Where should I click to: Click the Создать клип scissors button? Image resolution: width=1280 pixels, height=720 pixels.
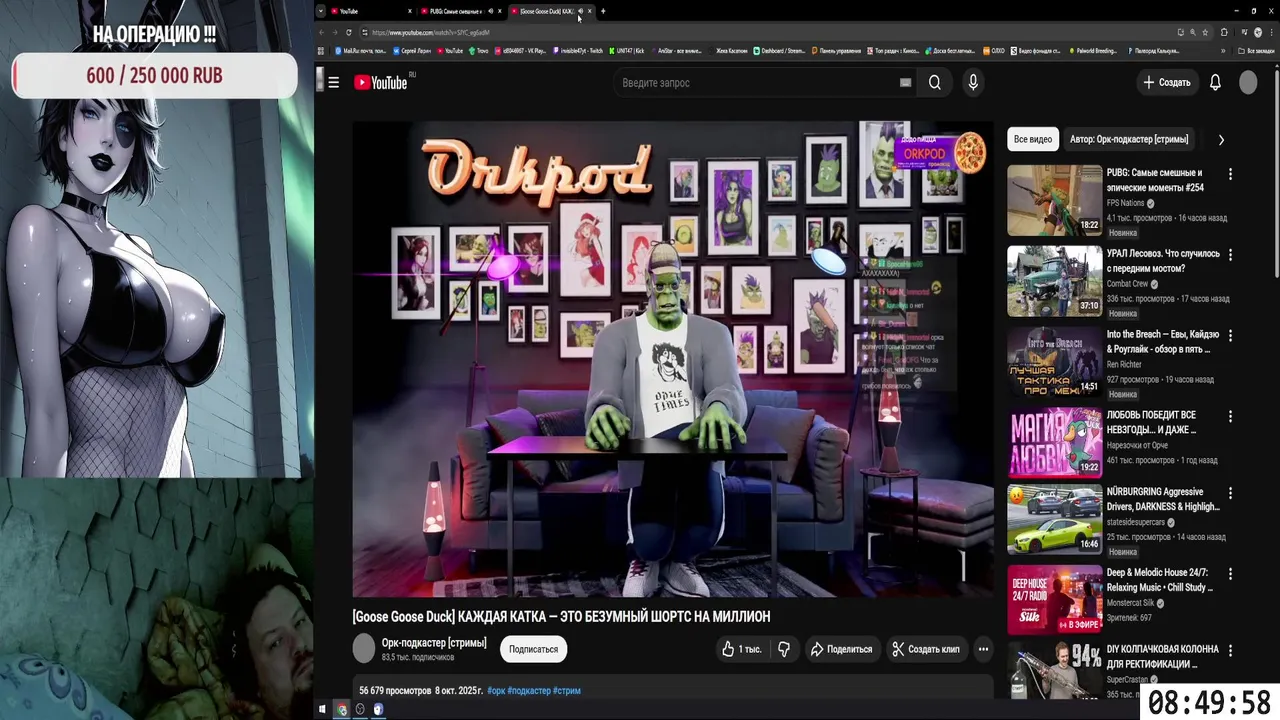926,649
